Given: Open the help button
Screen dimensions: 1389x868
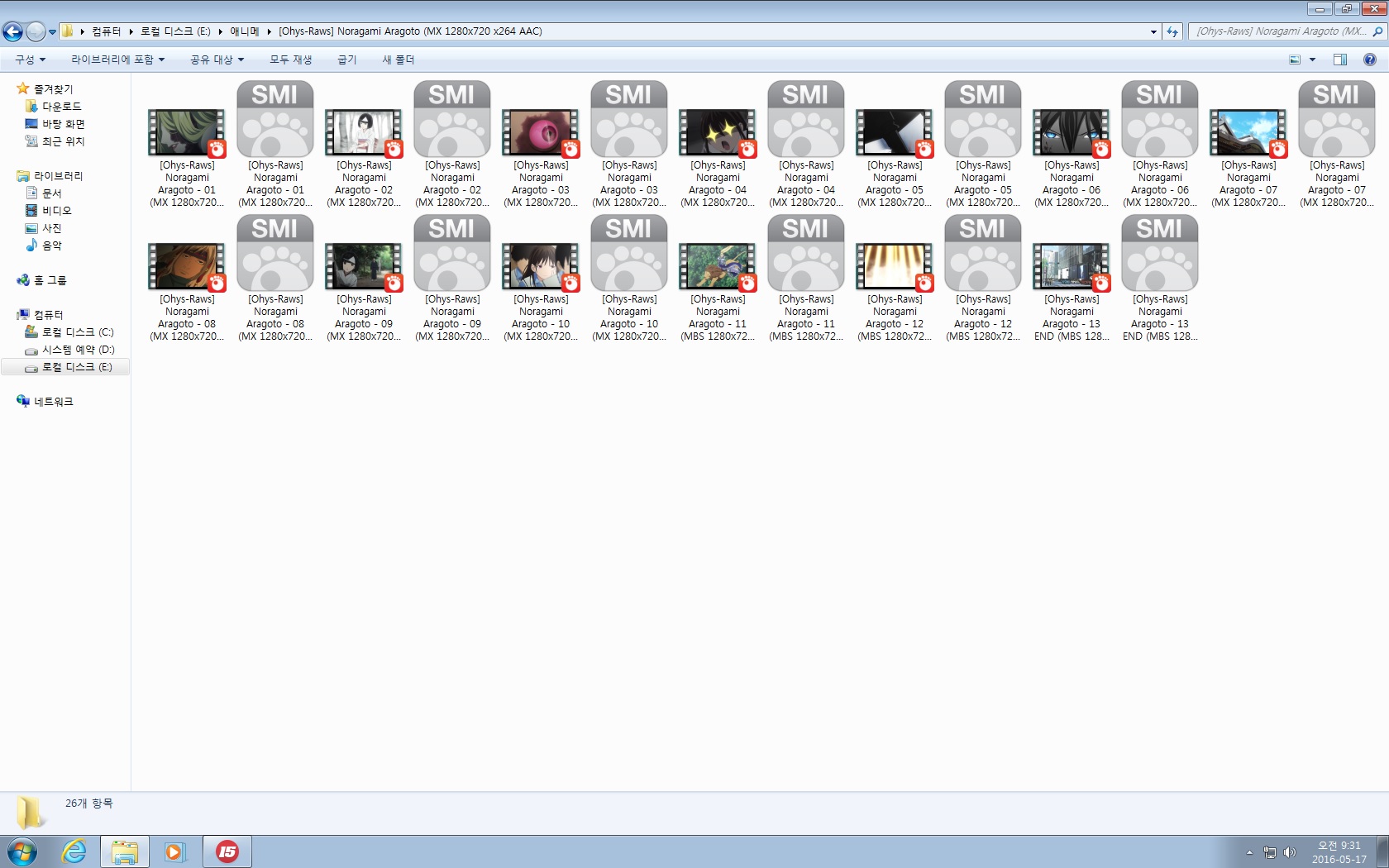Looking at the screenshot, I should coord(1370,60).
